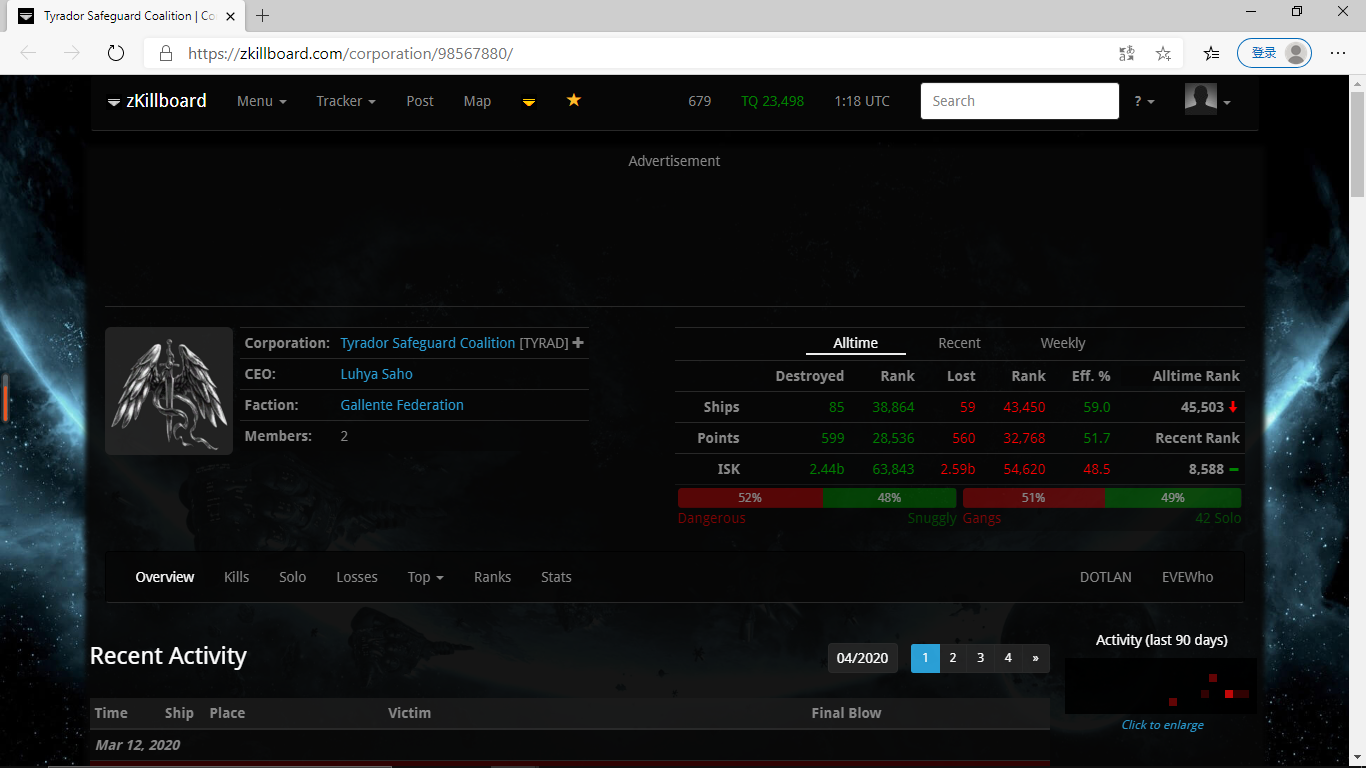Switch to the Weekly stats tab
Viewport: 1366px width, 768px height.
[x=1062, y=343]
